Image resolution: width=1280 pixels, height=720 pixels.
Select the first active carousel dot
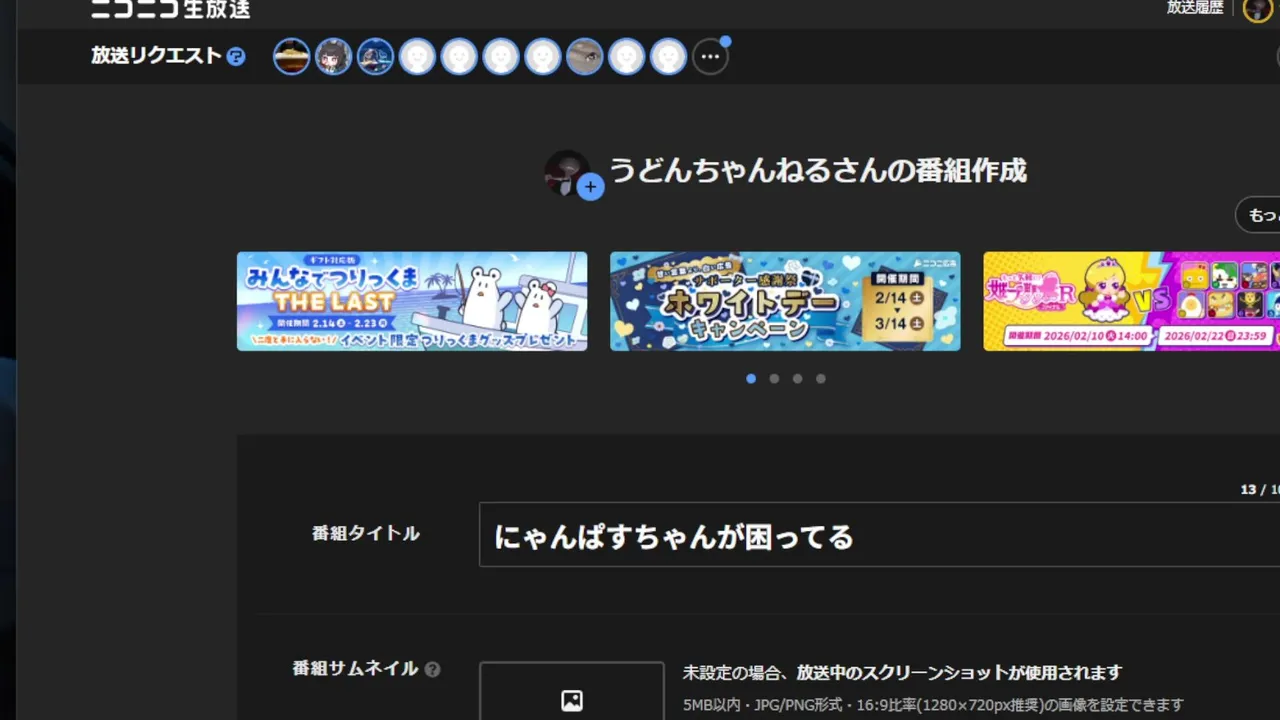[751, 379]
